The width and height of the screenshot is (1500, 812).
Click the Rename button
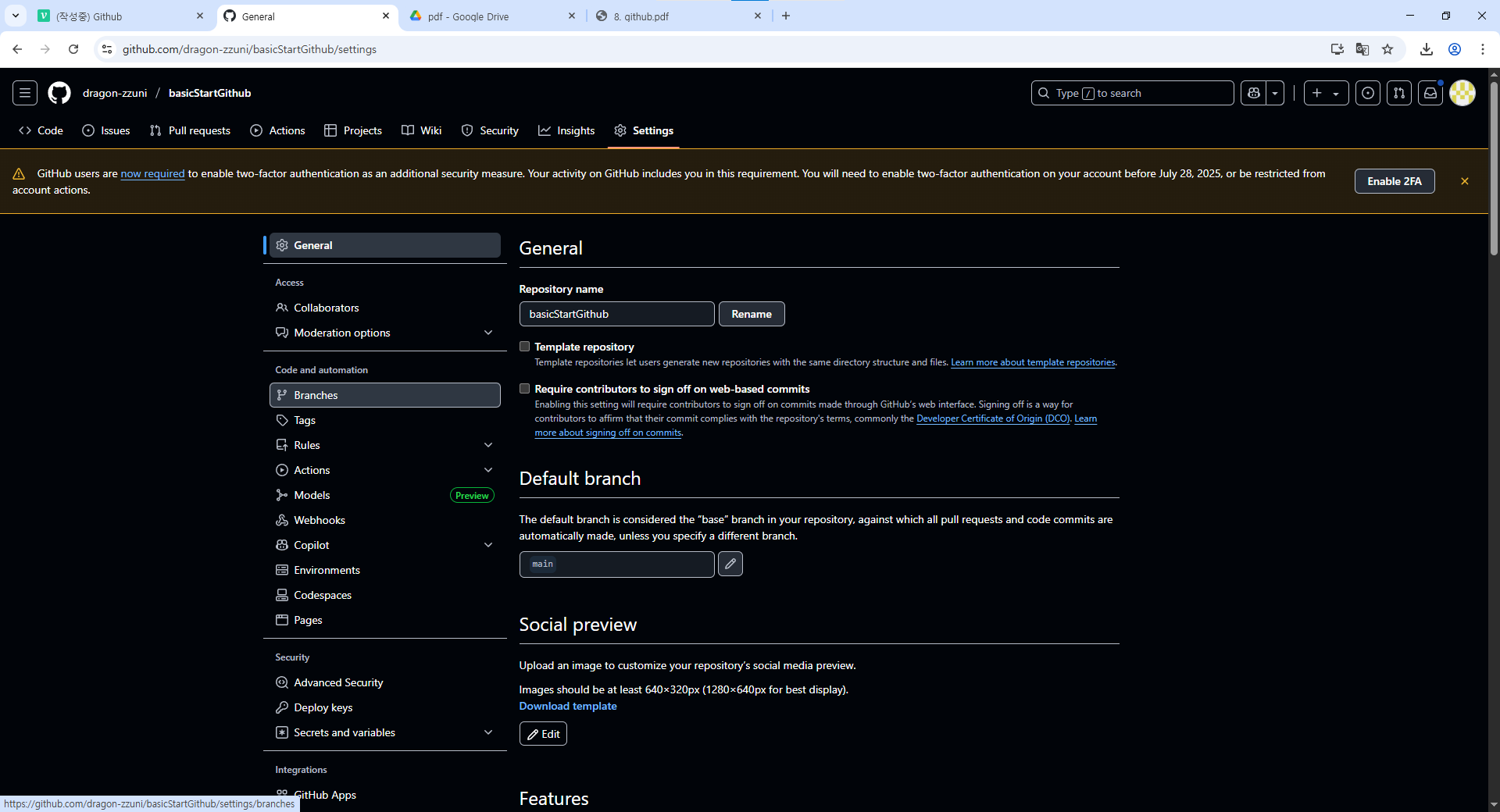coord(752,314)
